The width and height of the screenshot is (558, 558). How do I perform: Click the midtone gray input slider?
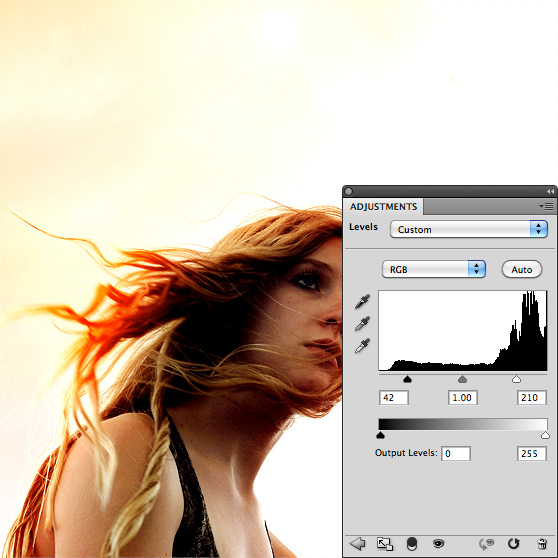pyautogui.click(x=462, y=379)
